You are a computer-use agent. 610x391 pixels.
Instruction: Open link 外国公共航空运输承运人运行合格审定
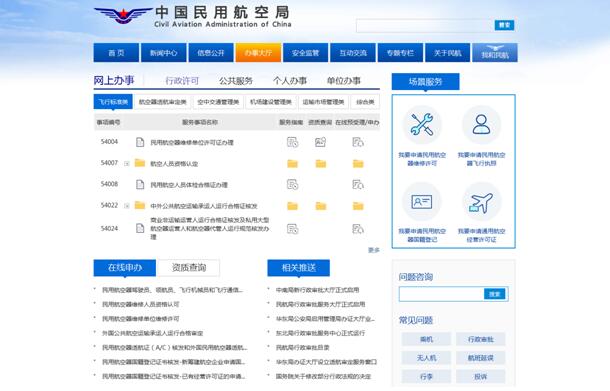152,333
